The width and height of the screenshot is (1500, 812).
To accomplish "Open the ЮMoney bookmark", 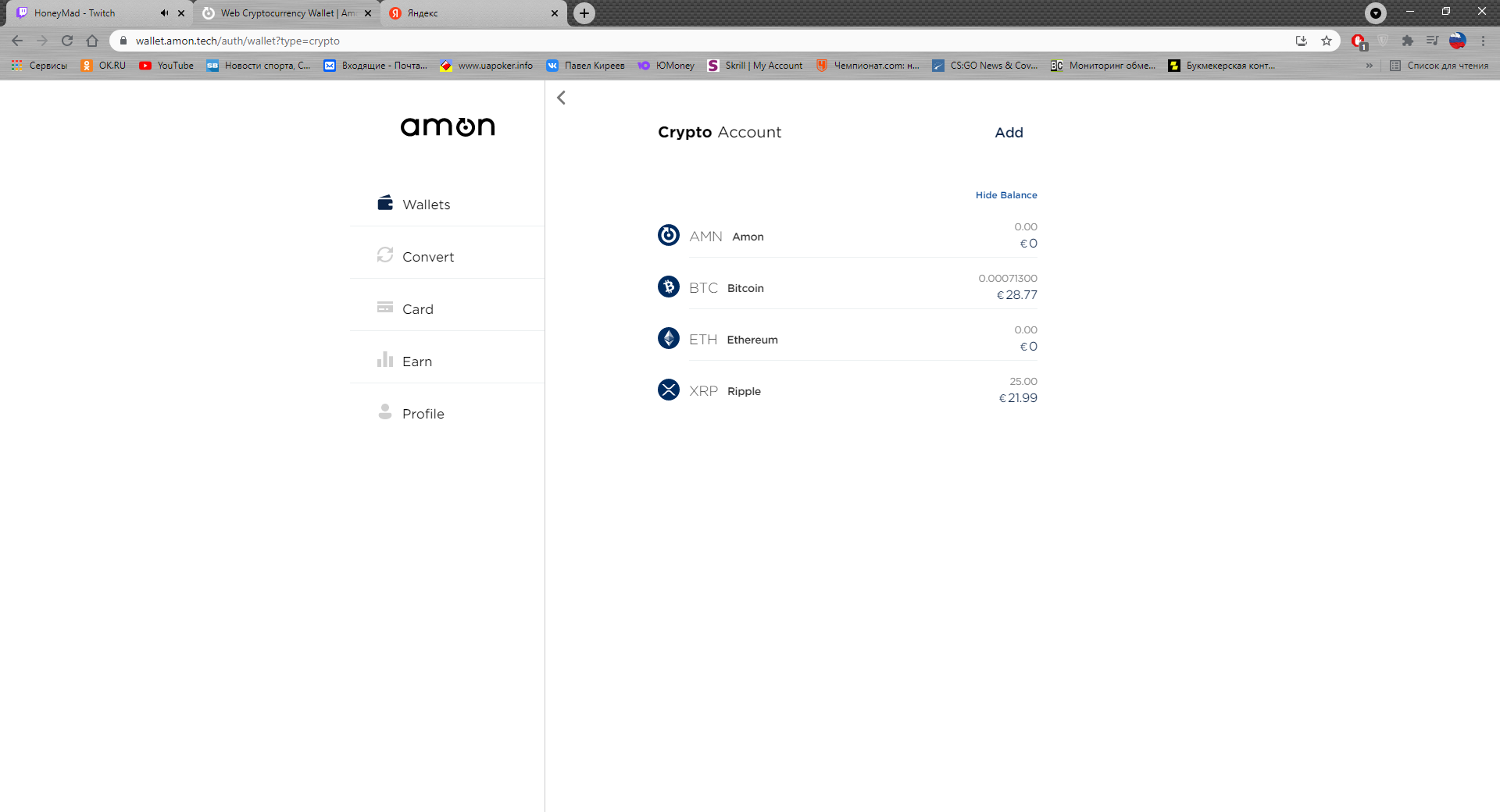I will [666, 66].
